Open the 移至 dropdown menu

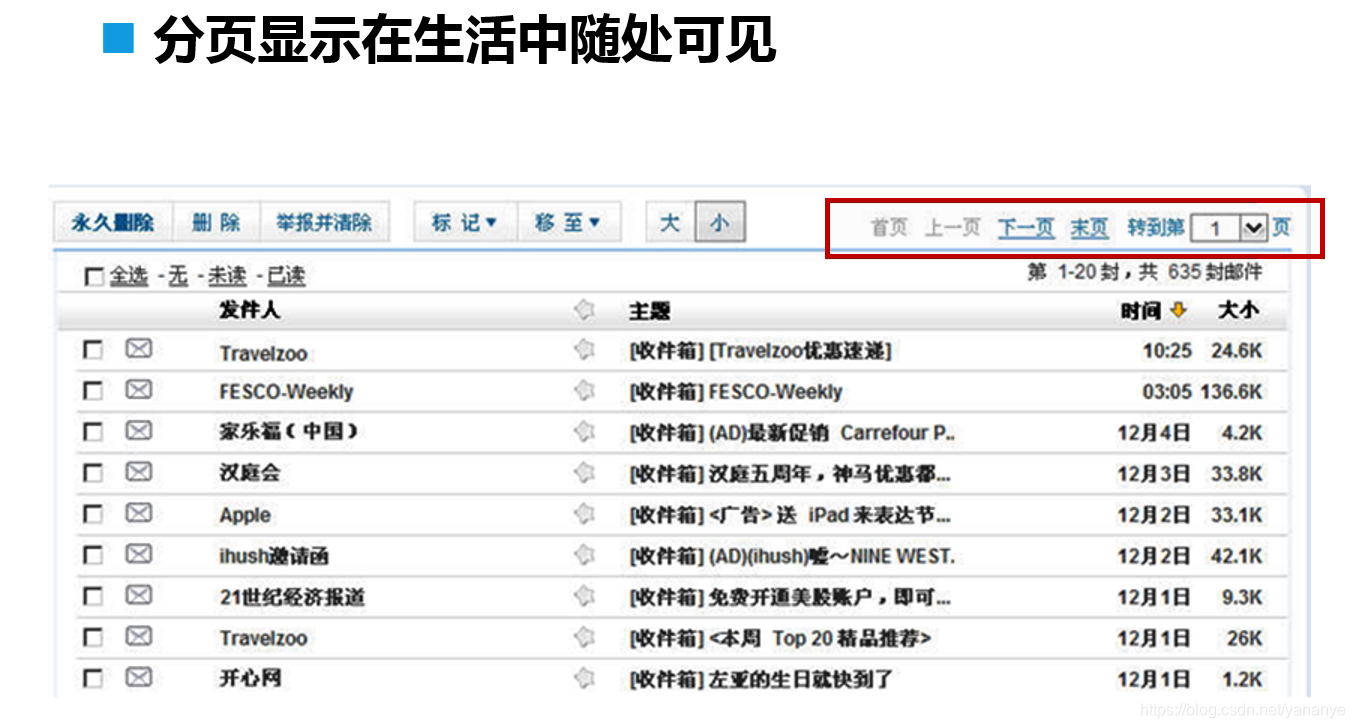click(569, 223)
